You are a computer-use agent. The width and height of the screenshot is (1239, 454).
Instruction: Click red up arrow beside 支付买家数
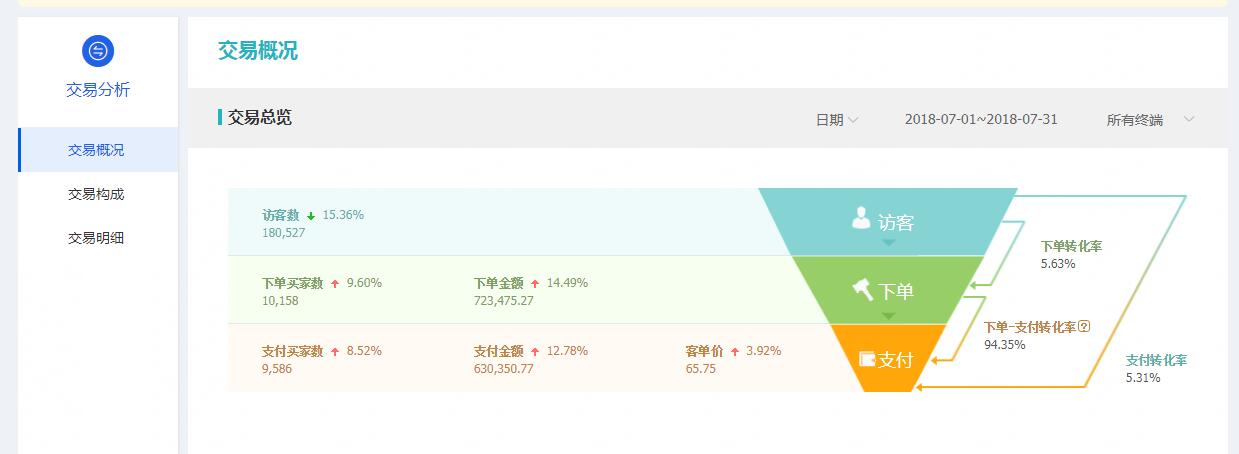point(335,351)
